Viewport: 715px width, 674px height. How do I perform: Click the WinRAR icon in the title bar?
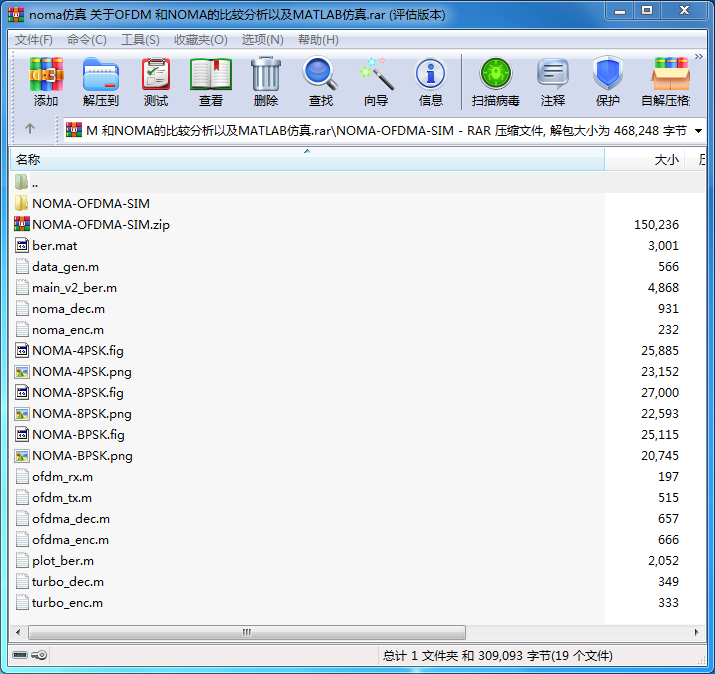click(x=16, y=15)
